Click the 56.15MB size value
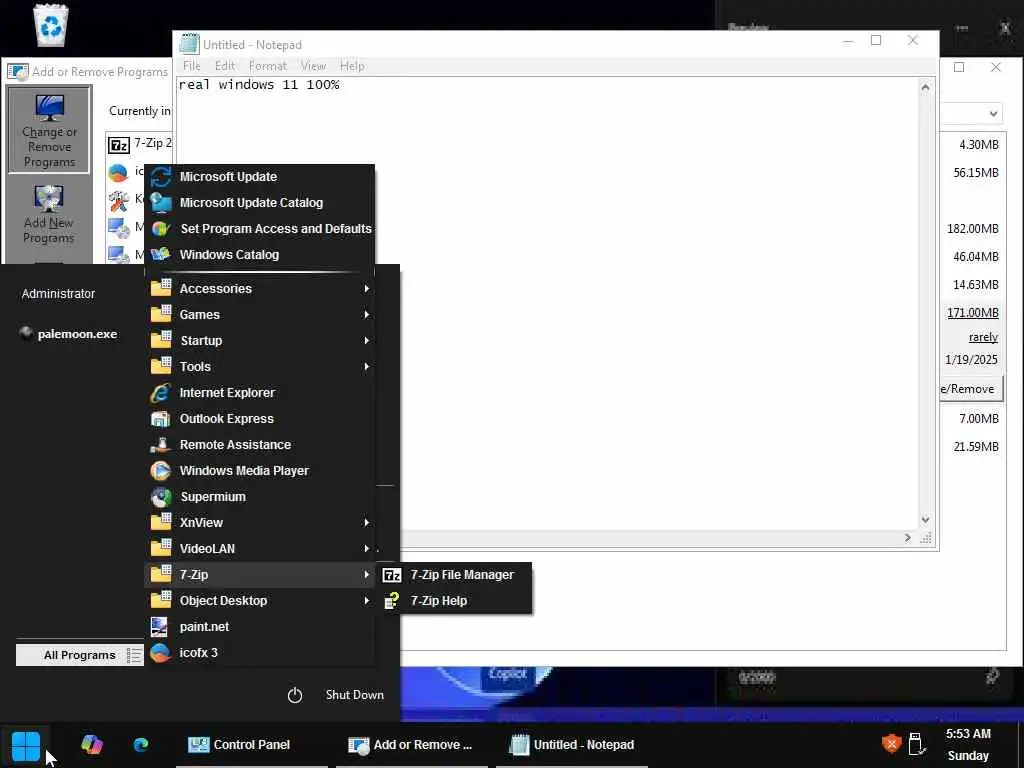 coord(976,173)
